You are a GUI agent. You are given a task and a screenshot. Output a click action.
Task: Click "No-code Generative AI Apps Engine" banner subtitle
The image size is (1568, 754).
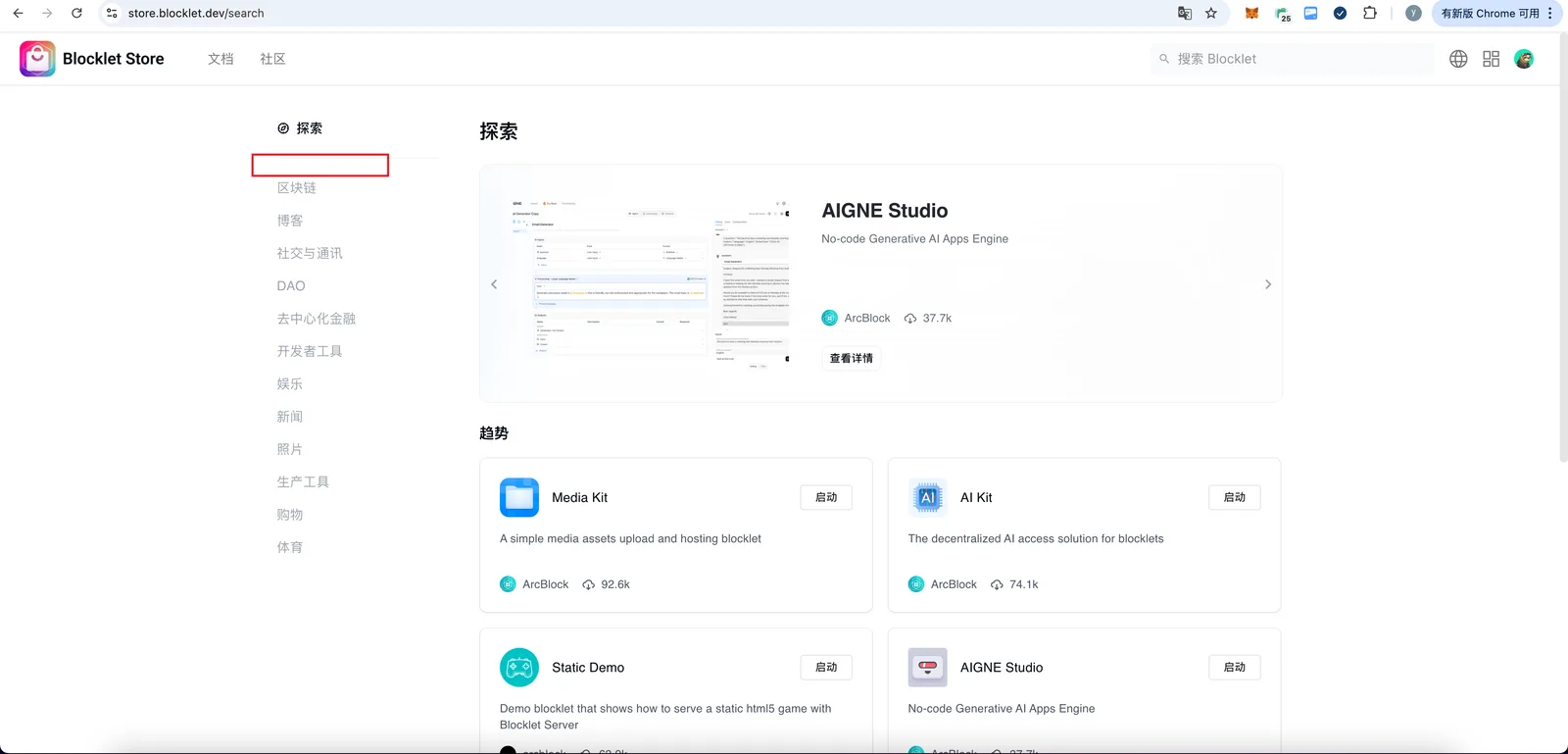point(914,239)
